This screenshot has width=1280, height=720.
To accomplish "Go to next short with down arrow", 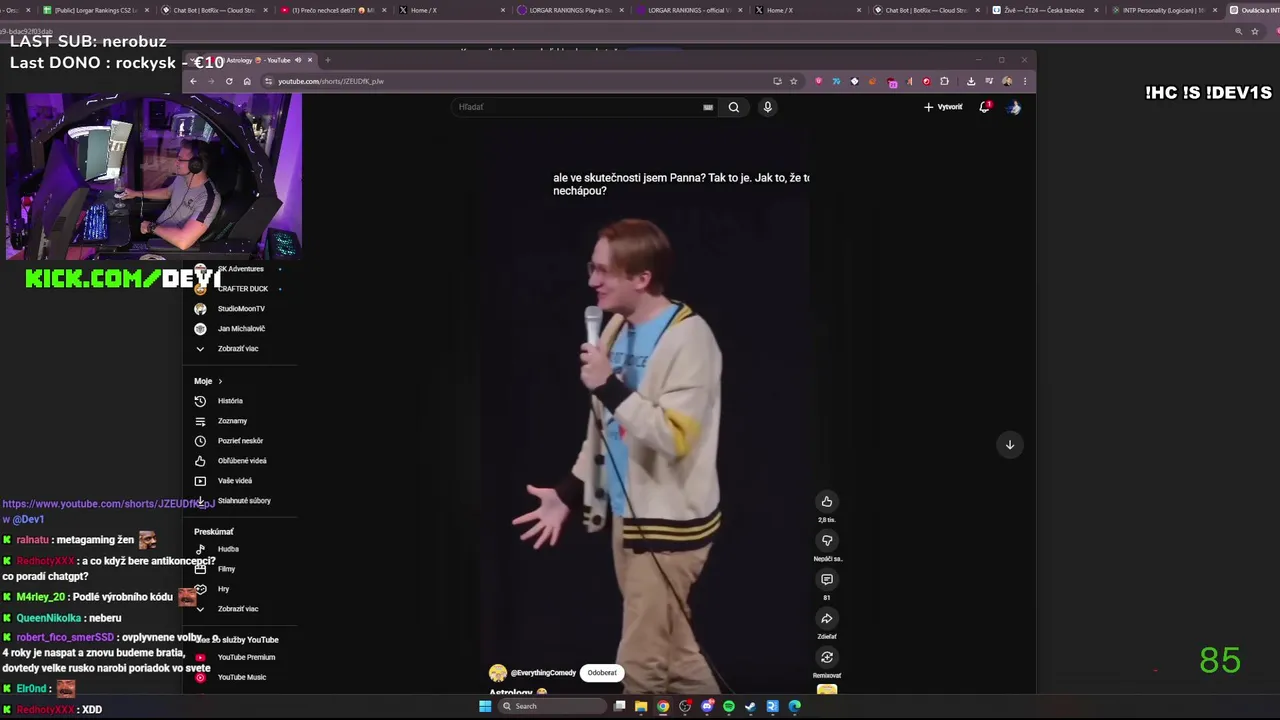I will [x=1009, y=445].
